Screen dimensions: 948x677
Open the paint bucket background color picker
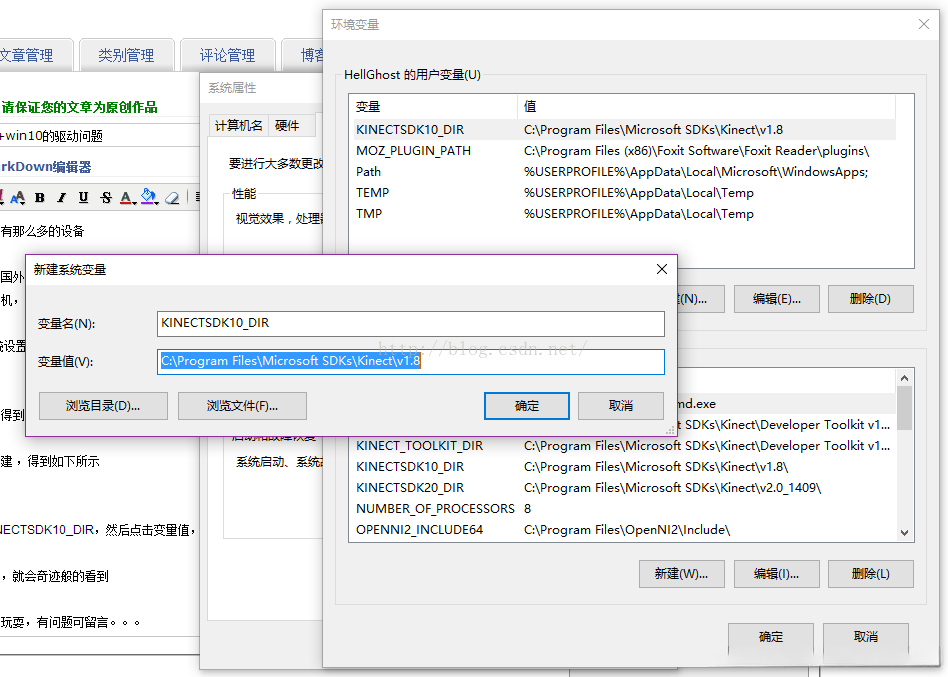[x=149, y=197]
